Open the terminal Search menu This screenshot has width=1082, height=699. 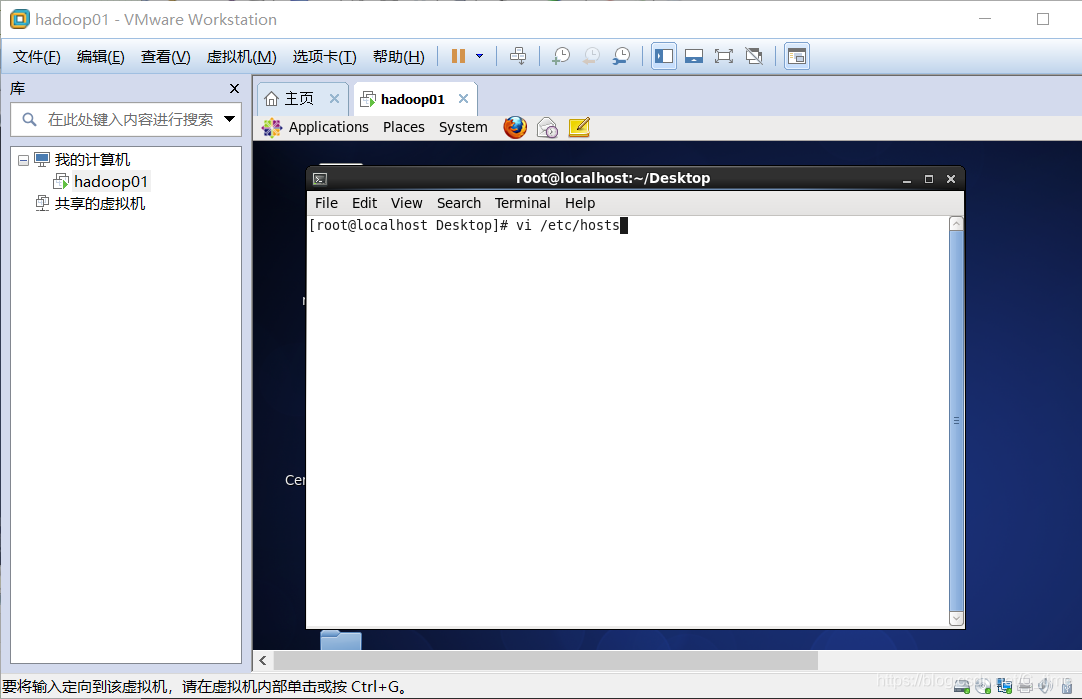(x=459, y=203)
